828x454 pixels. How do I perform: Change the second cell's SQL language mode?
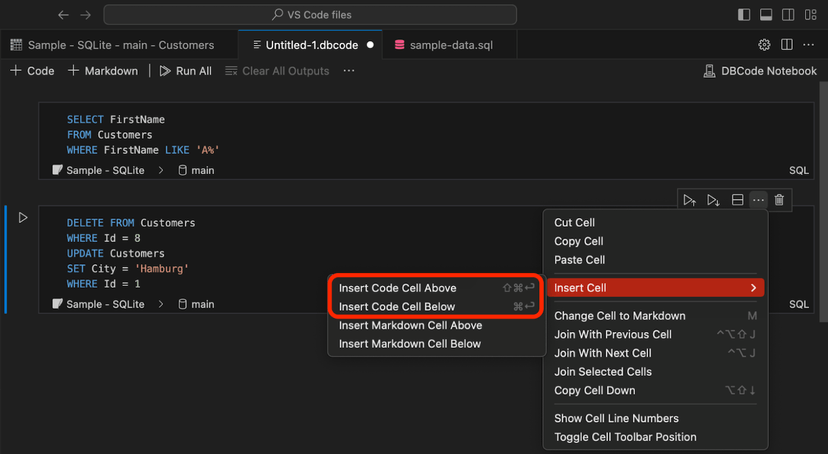(798, 304)
